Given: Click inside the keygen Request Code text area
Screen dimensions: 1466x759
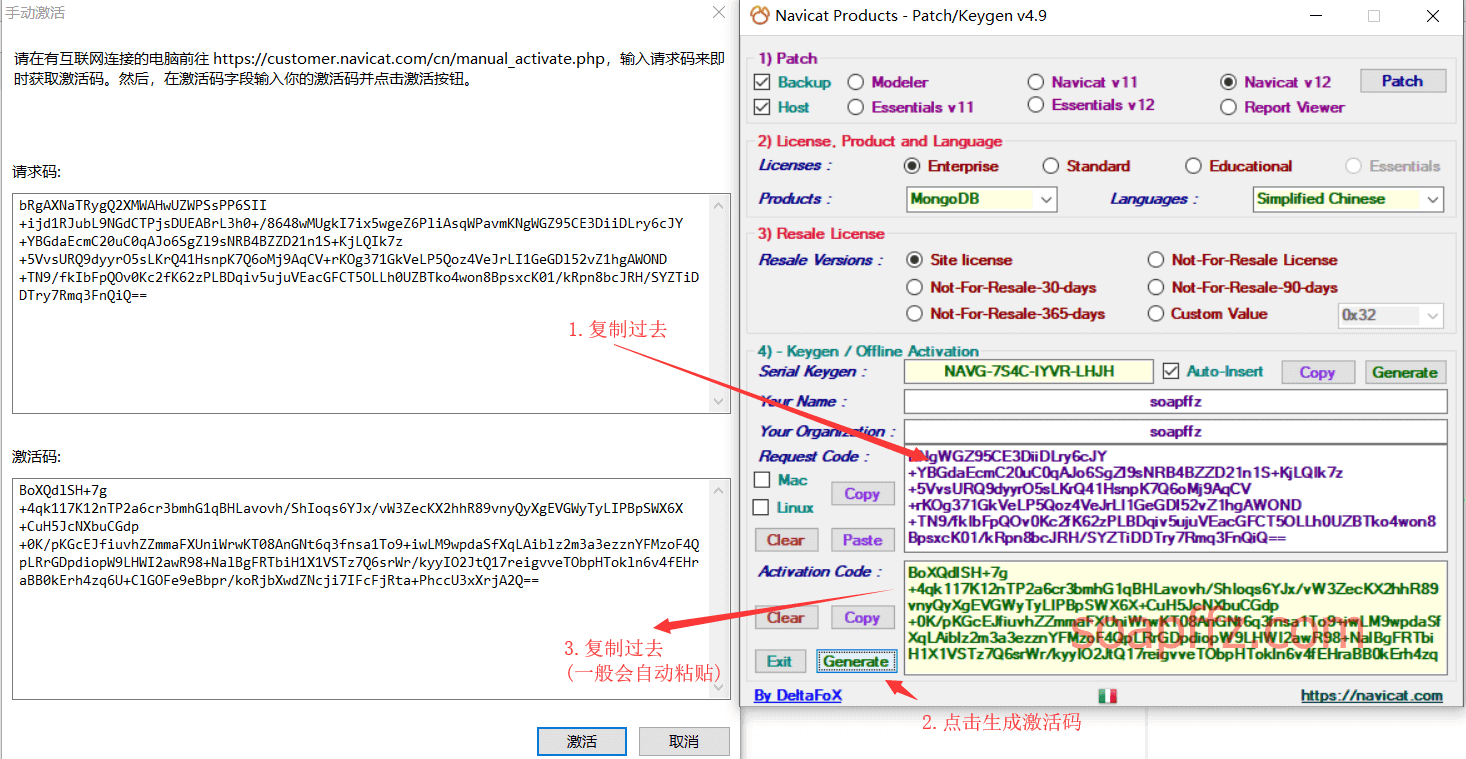Looking at the screenshot, I should pyautogui.click(x=1176, y=498).
